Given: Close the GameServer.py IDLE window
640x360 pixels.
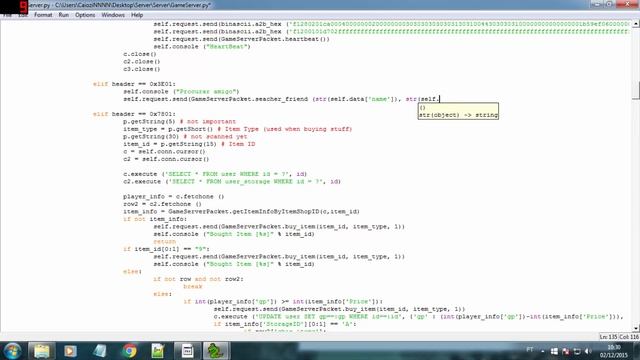Looking at the screenshot, I should (x=627, y=4).
